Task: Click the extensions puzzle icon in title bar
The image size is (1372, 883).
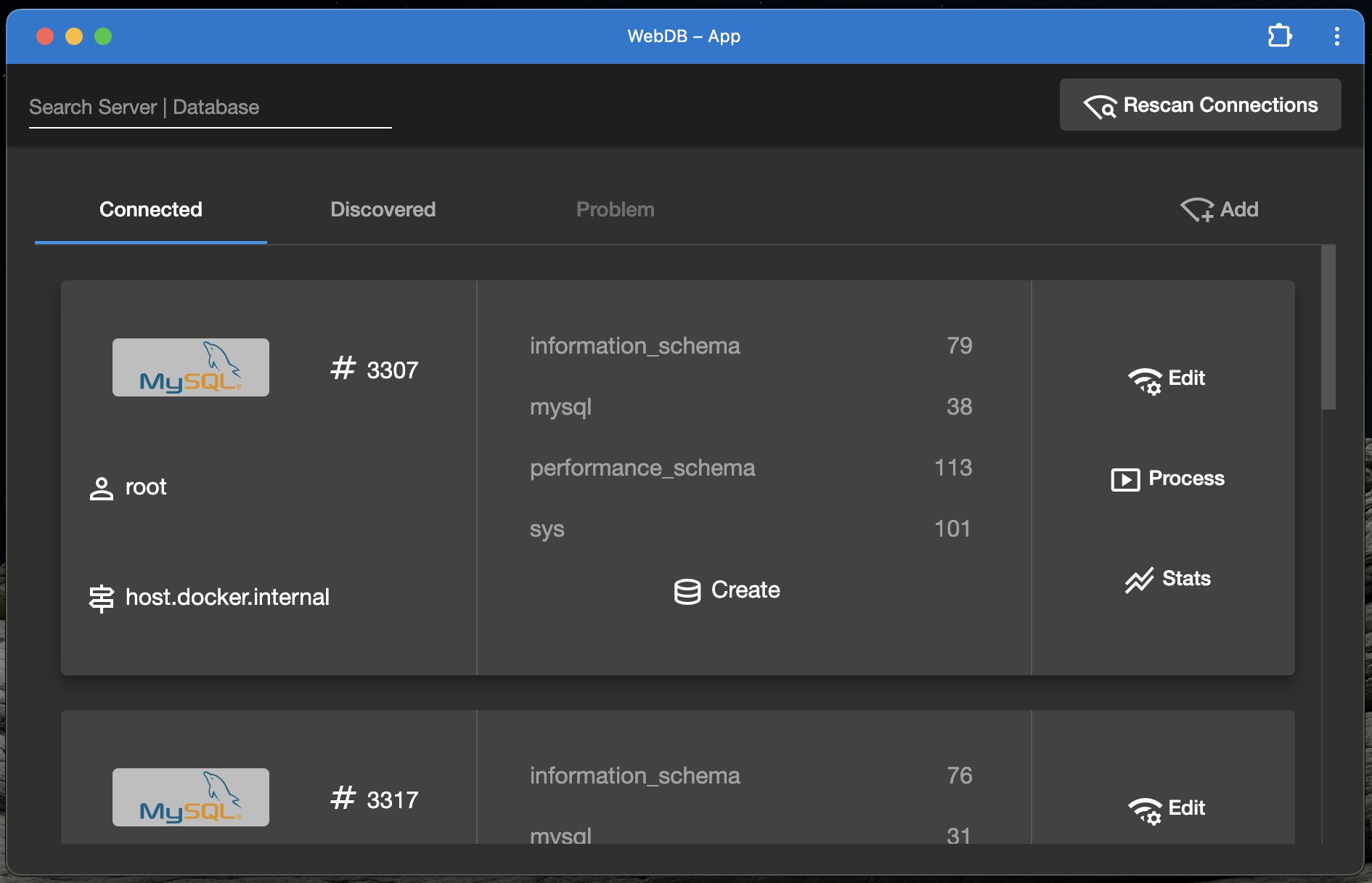Action: (x=1280, y=36)
